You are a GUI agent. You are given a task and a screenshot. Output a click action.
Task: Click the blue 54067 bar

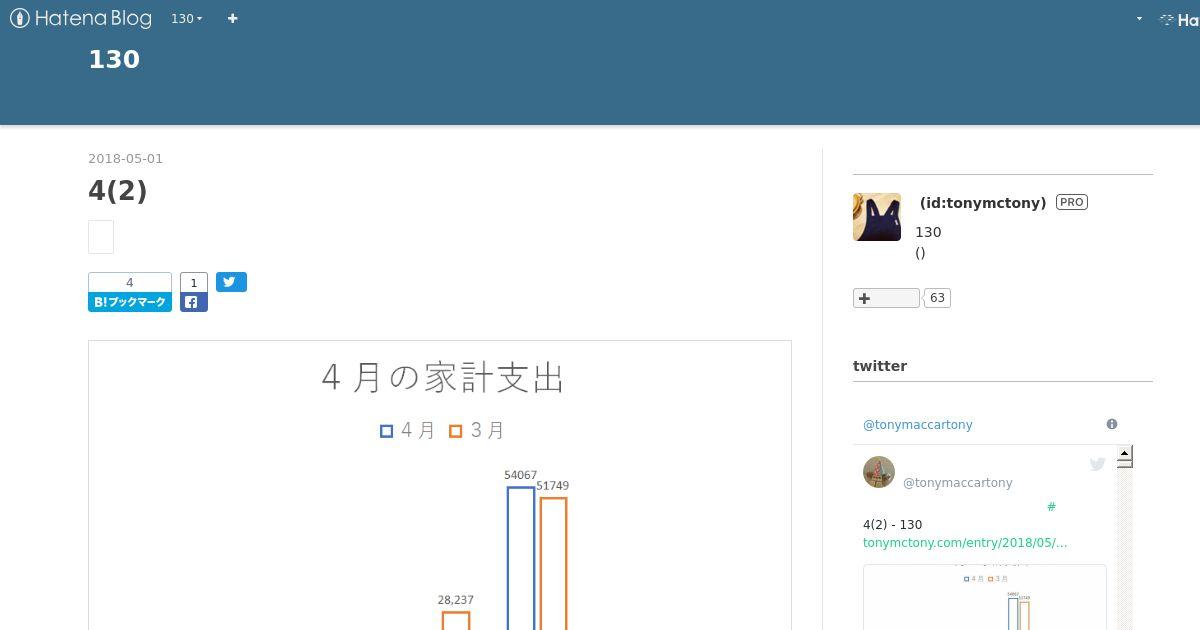521,558
